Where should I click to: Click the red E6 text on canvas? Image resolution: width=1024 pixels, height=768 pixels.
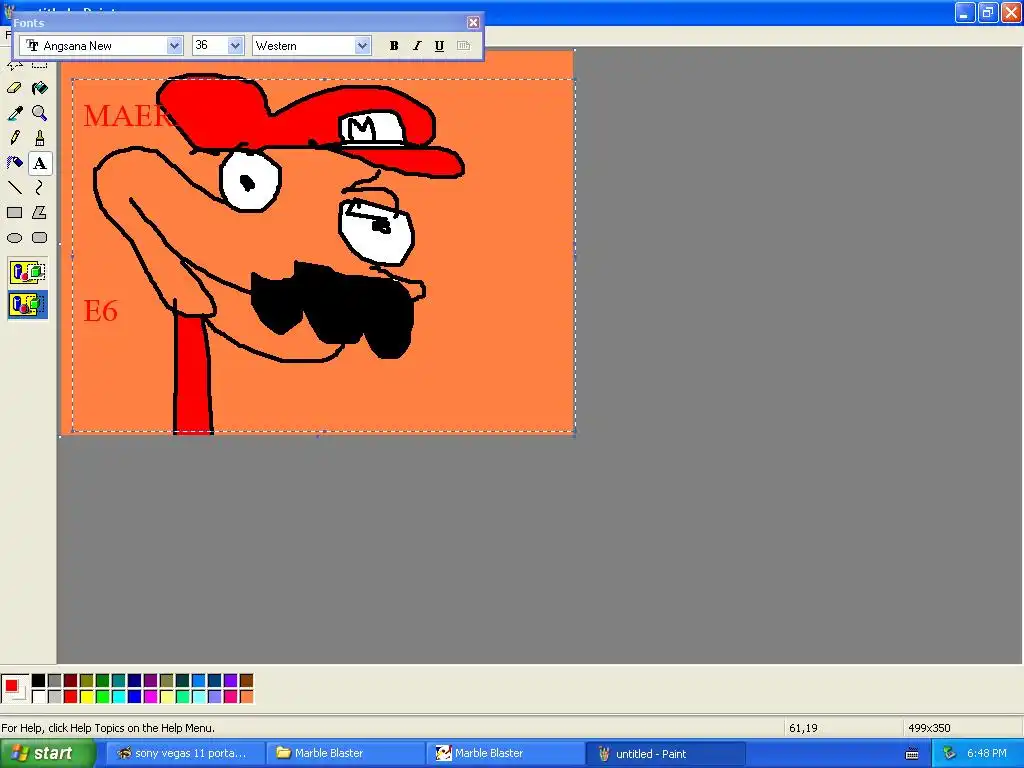pos(101,311)
